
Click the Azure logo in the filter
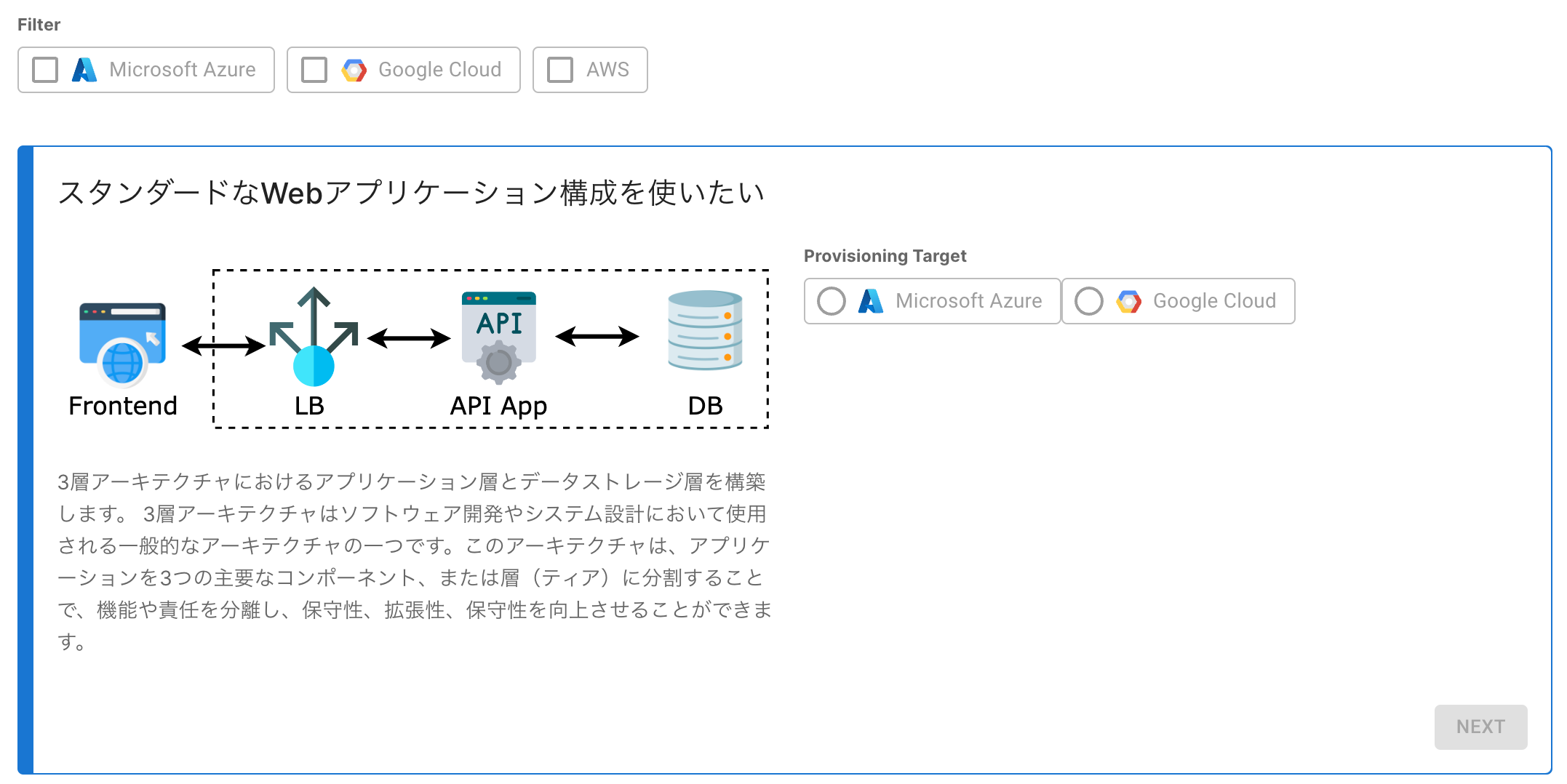pyautogui.click(x=84, y=70)
